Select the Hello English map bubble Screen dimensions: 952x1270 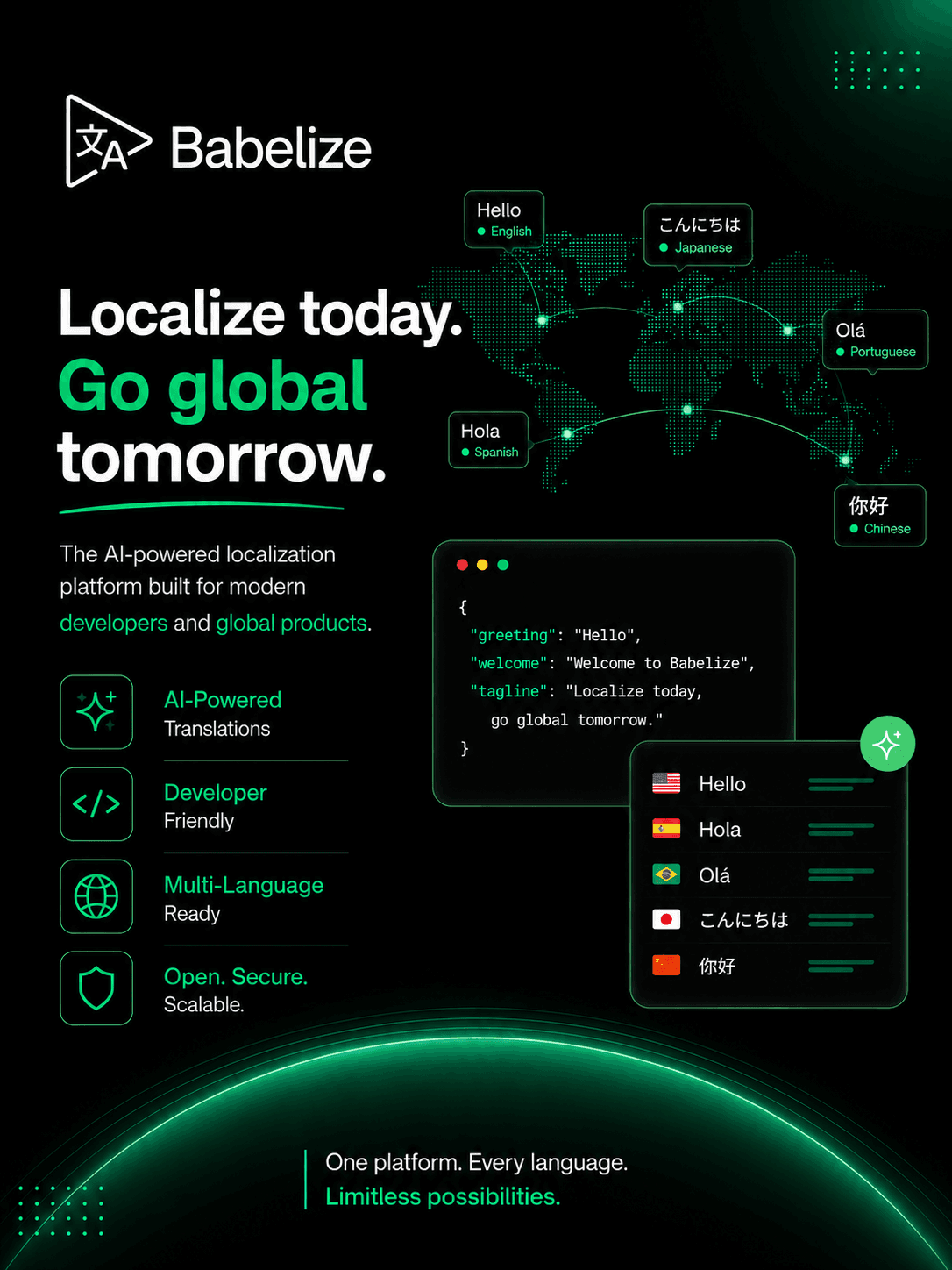tap(504, 219)
